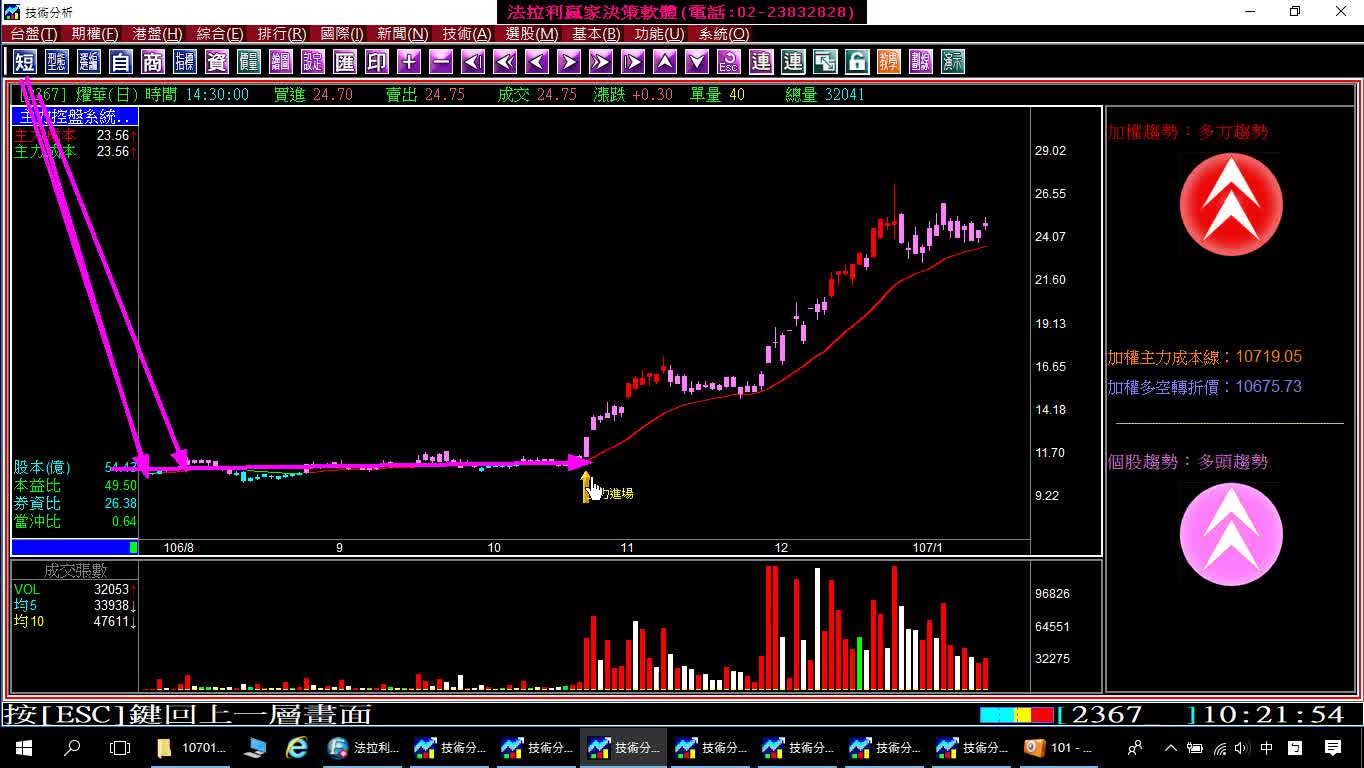Open the 技術(A) menu
1364x768 pixels.
pos(467,34)
